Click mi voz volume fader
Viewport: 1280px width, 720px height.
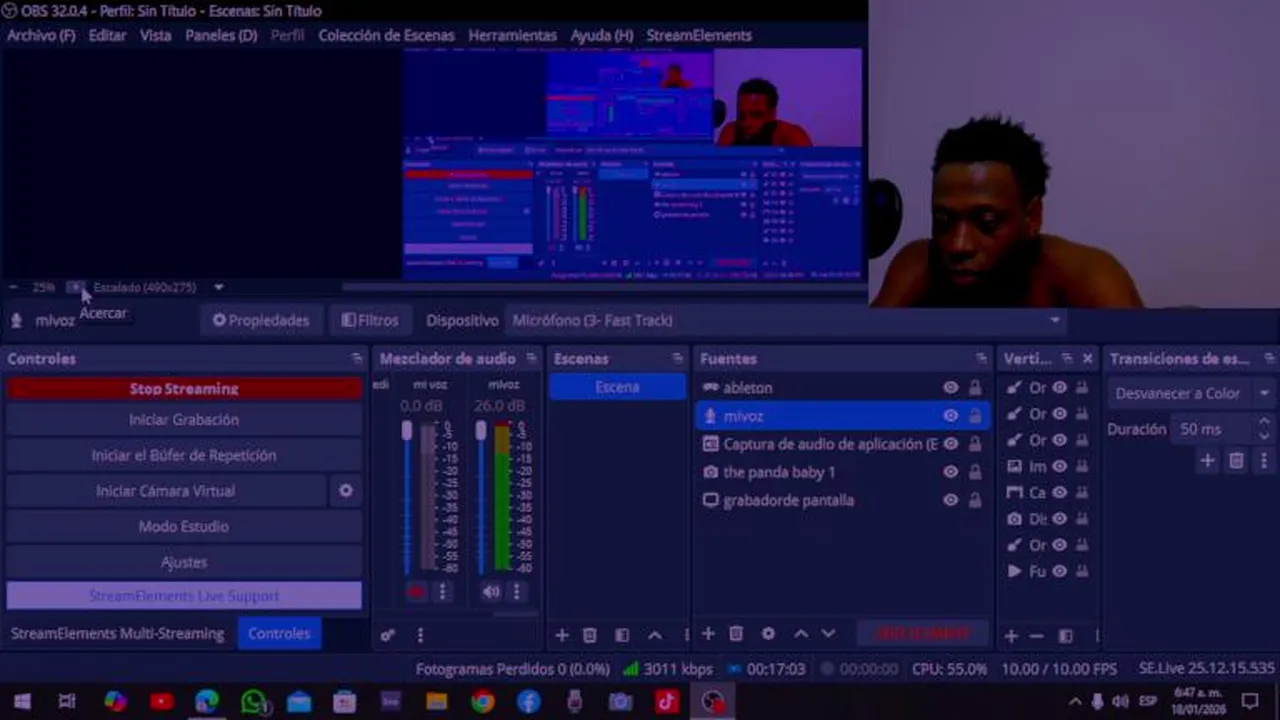click(407, 431)
